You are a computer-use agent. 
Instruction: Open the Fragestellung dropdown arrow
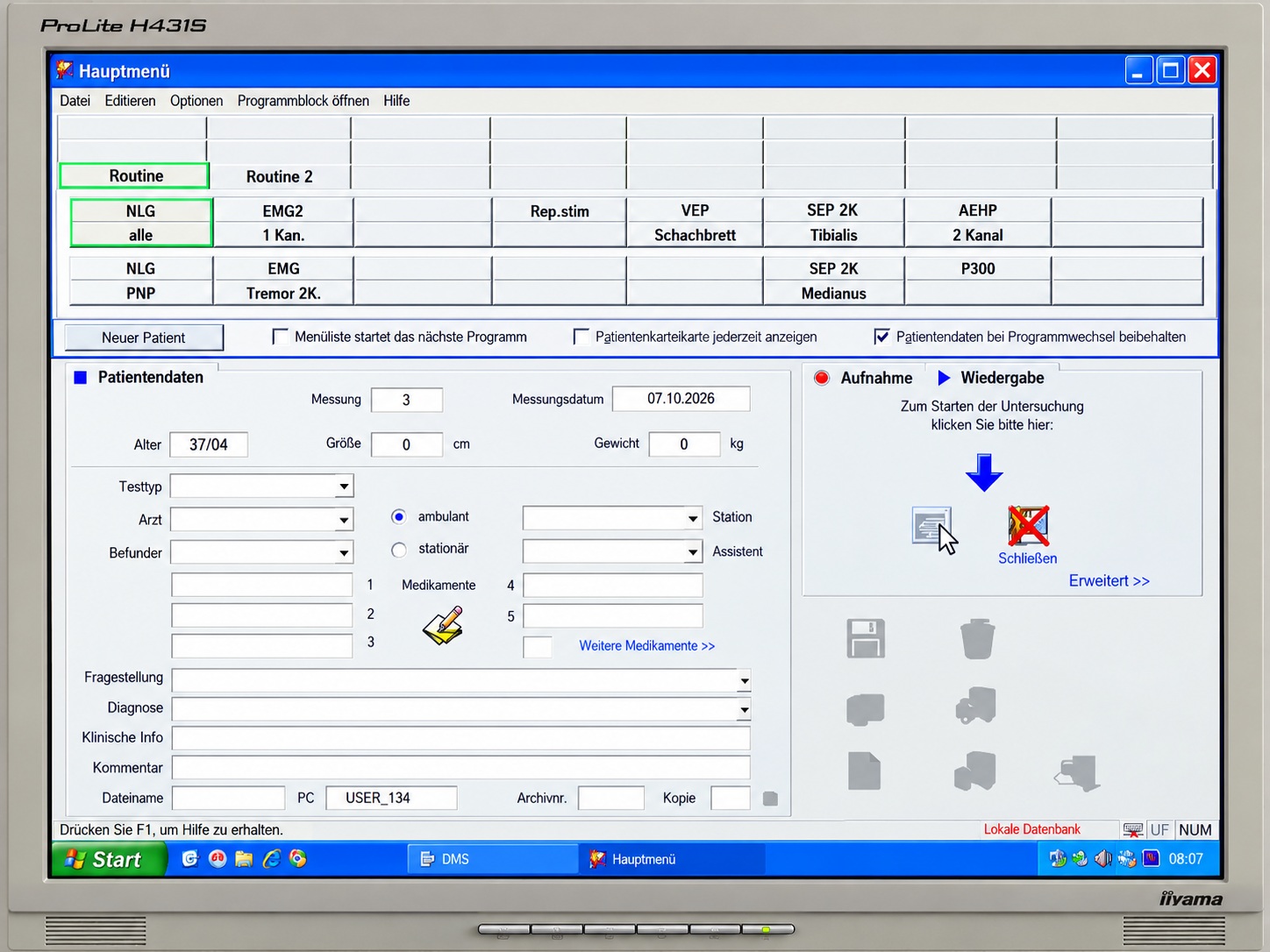pyautogui.click(x=744, y=680)
